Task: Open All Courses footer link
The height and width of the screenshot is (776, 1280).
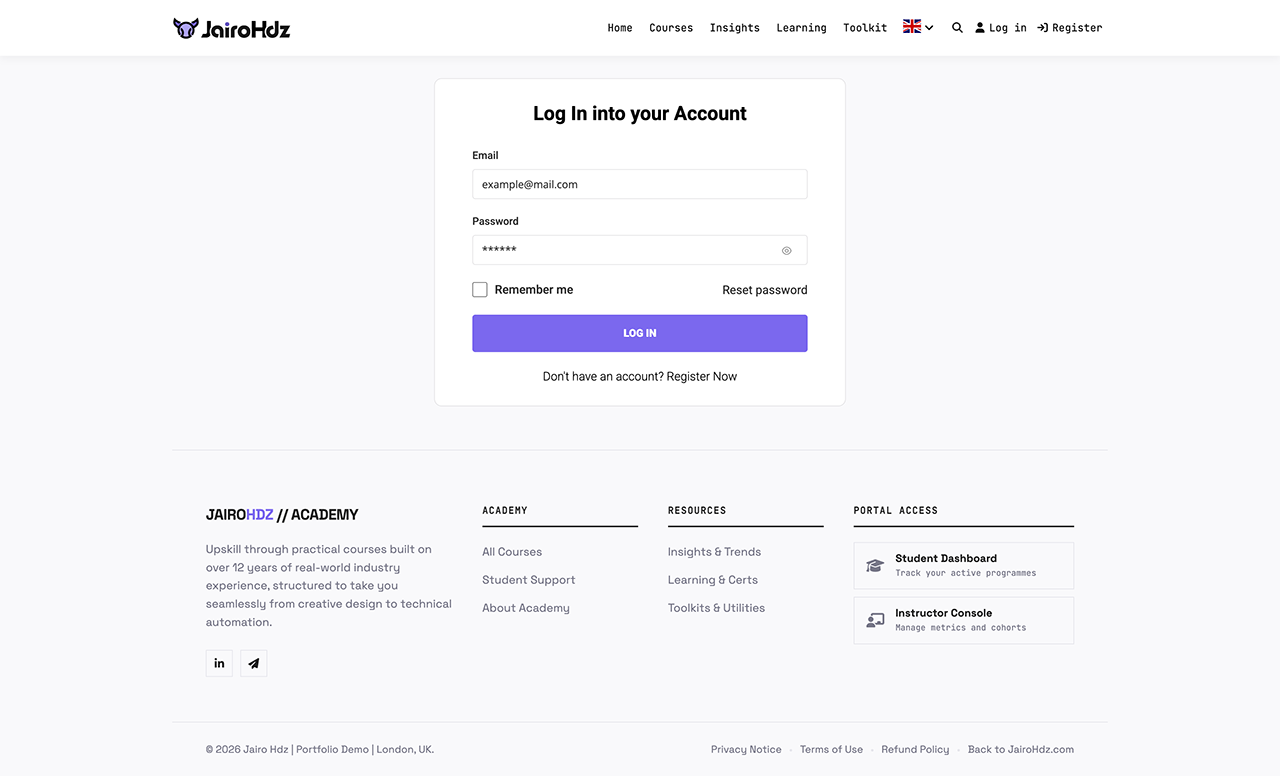Action: coord(512,552)
